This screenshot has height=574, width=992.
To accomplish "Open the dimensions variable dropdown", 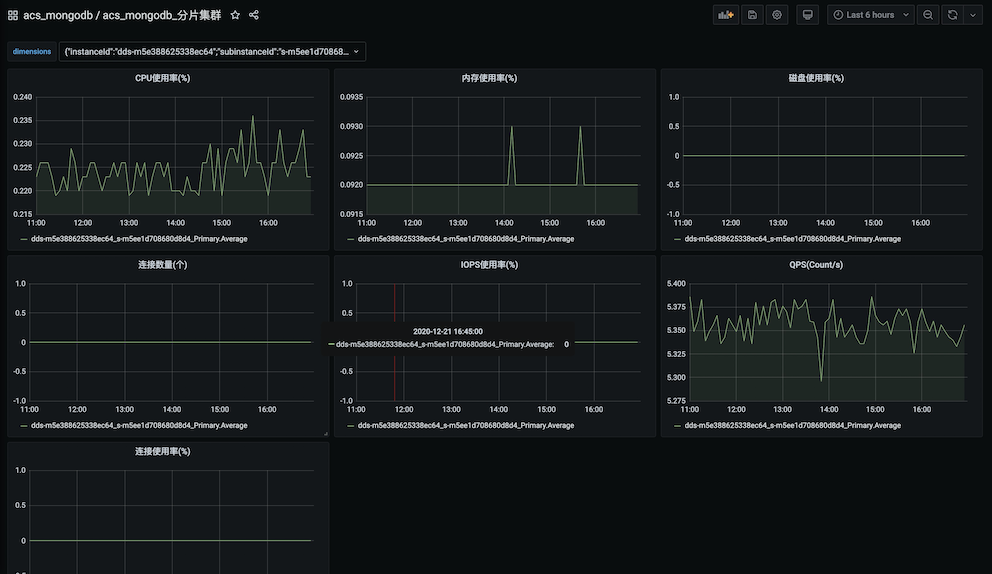I will (x=212, y=51).
